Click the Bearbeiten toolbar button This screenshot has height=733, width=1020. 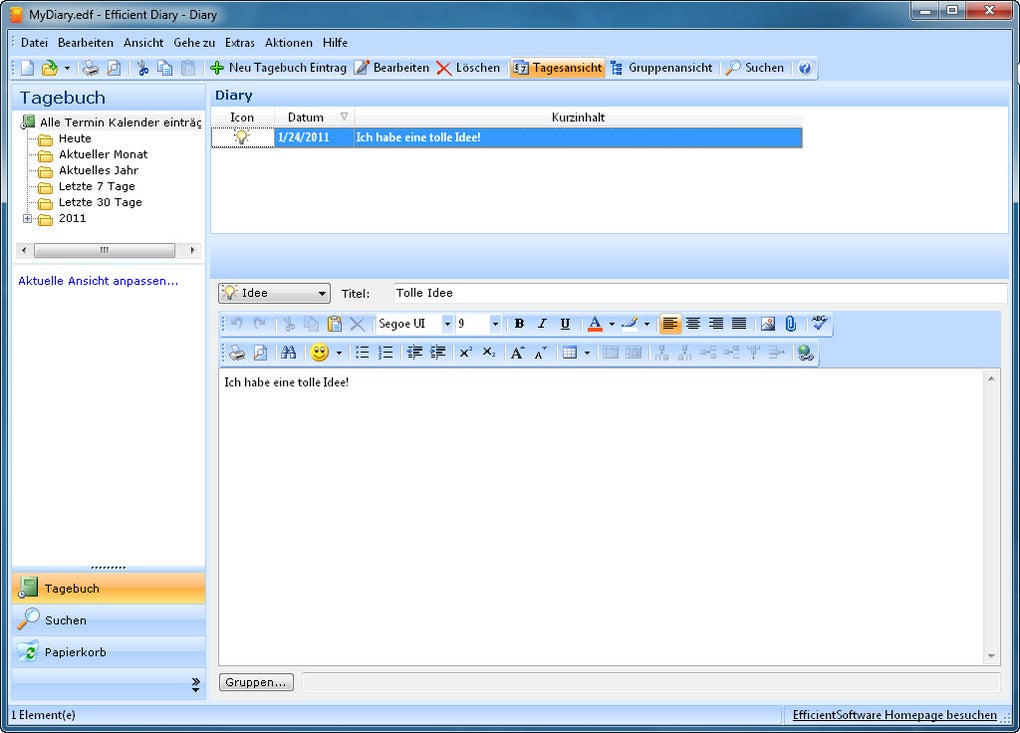pos(392,68)
